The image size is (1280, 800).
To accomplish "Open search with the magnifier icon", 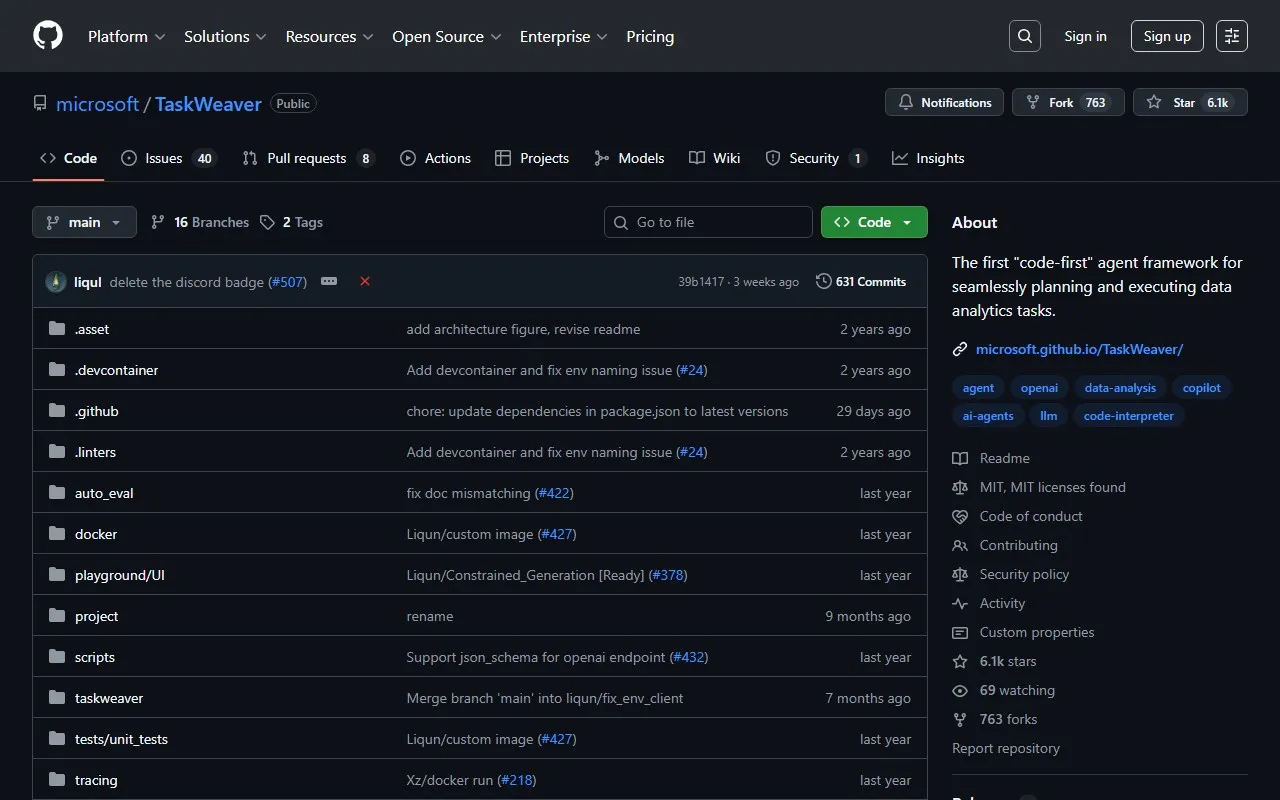I will [1024, 36].
